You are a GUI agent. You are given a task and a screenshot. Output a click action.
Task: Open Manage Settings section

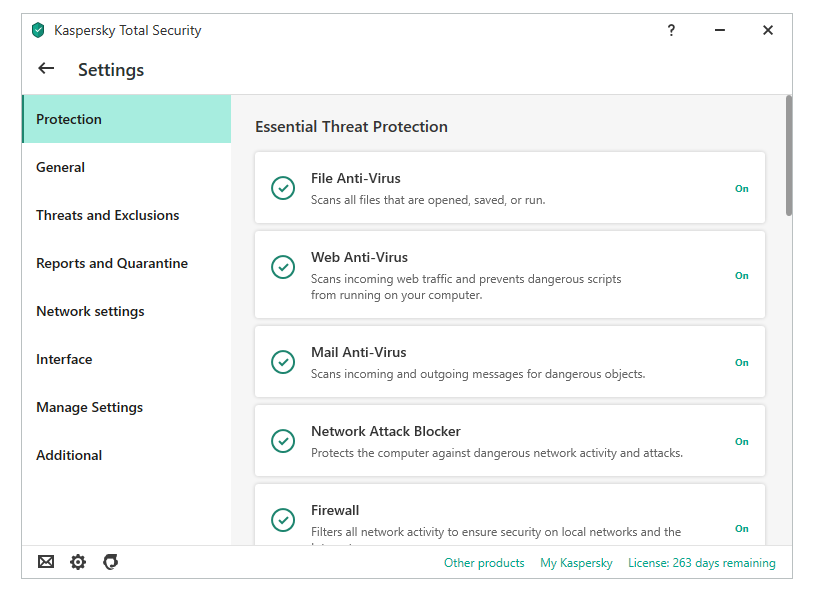pyautogui.click(x=127, y=407)
